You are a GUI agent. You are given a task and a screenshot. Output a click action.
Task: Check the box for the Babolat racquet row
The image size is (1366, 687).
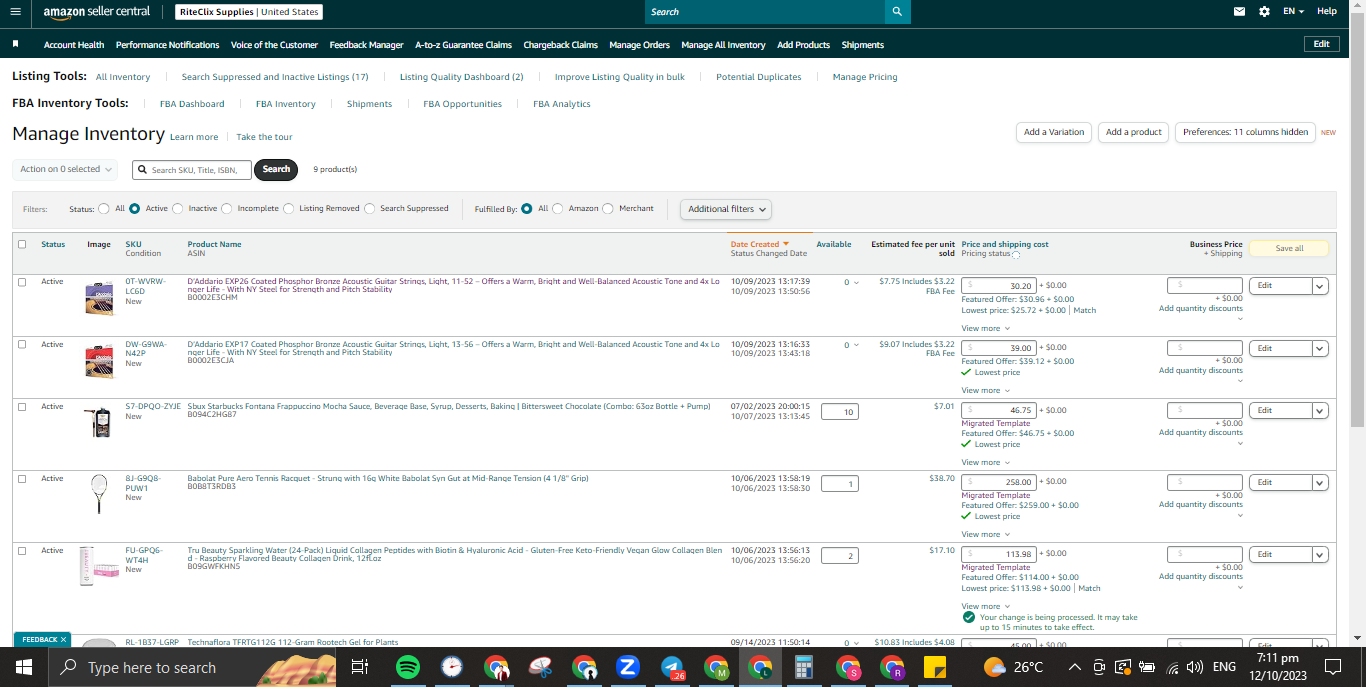[22, 479]
